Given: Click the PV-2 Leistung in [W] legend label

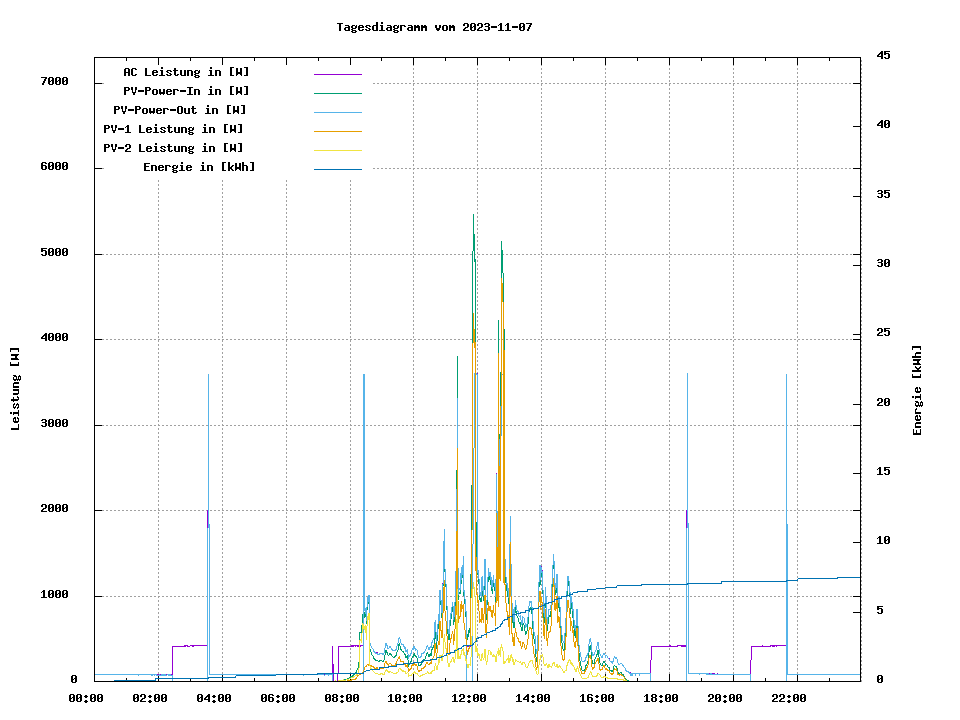Looking at the screenshot, I should click(x=173, y=148).
